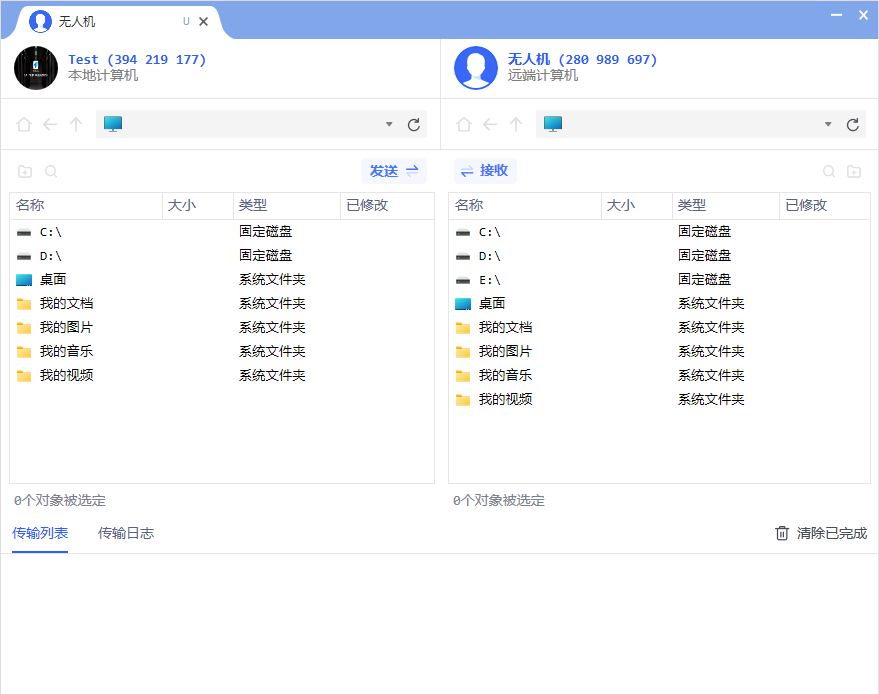The width and height of the screenshot is (879, 694).
Task: Sort remote list by 已修改 column
Action: coord(825,205)
